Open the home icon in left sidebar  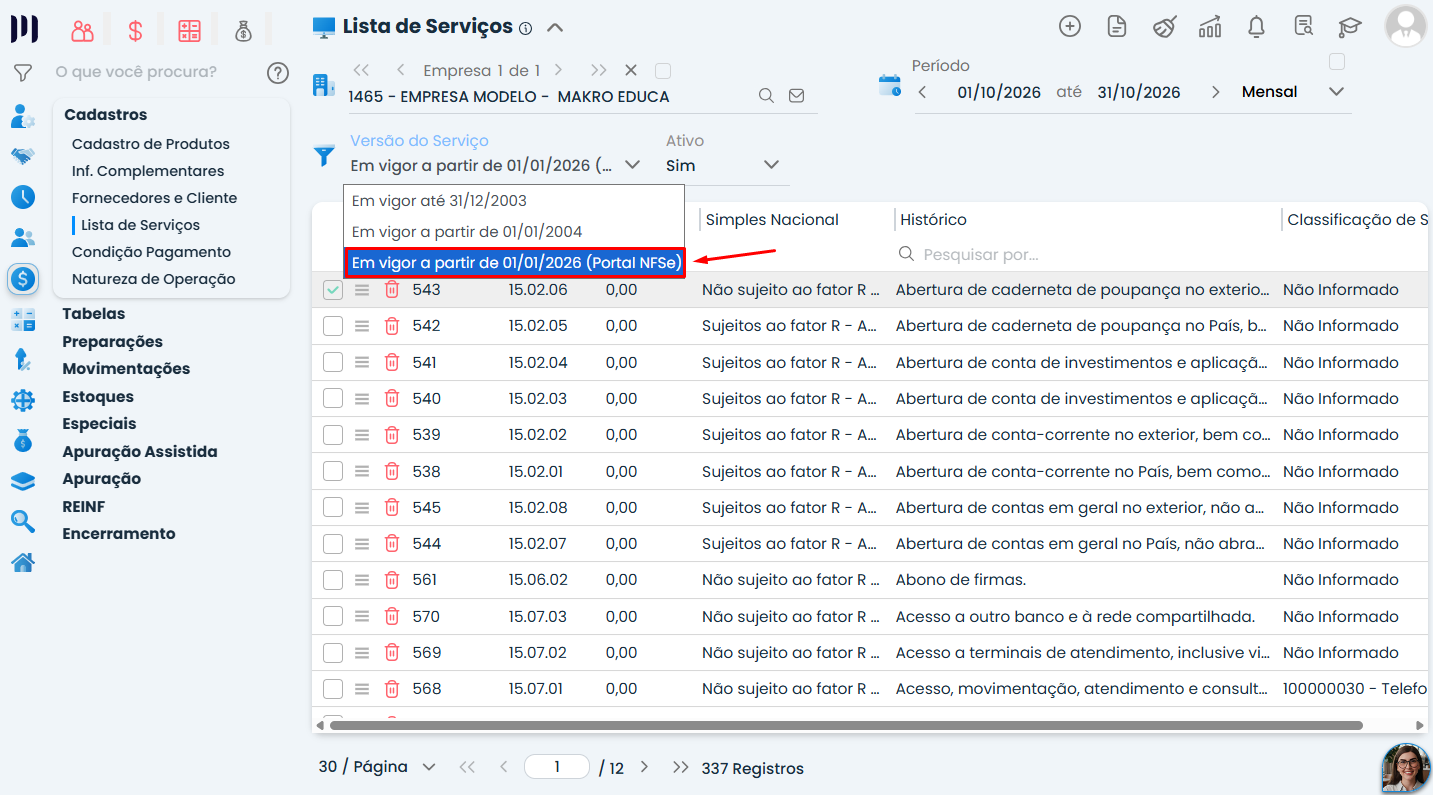pyautogui.click(x=23, y=563)
